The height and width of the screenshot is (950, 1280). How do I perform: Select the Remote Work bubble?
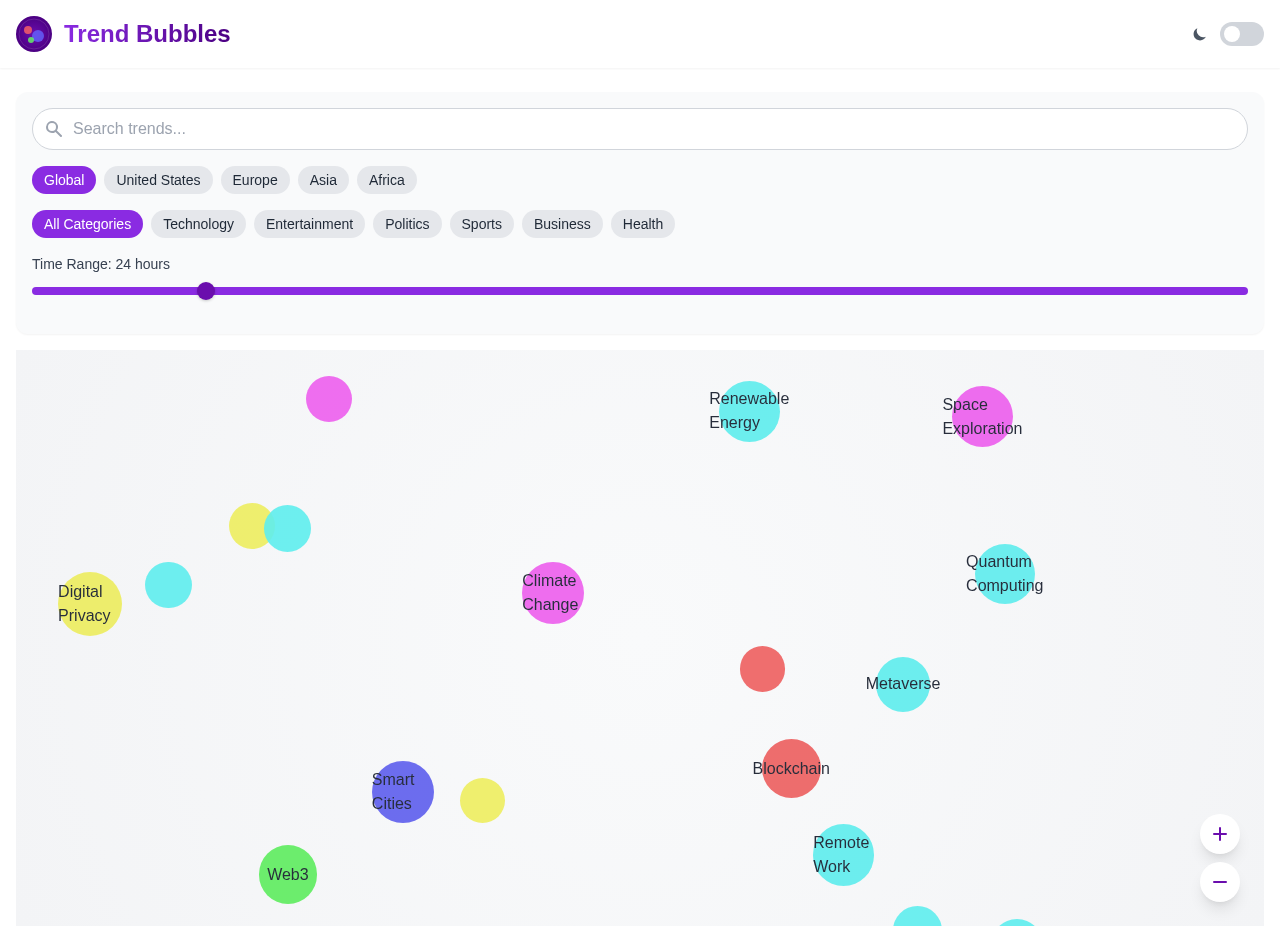[843, 854]
